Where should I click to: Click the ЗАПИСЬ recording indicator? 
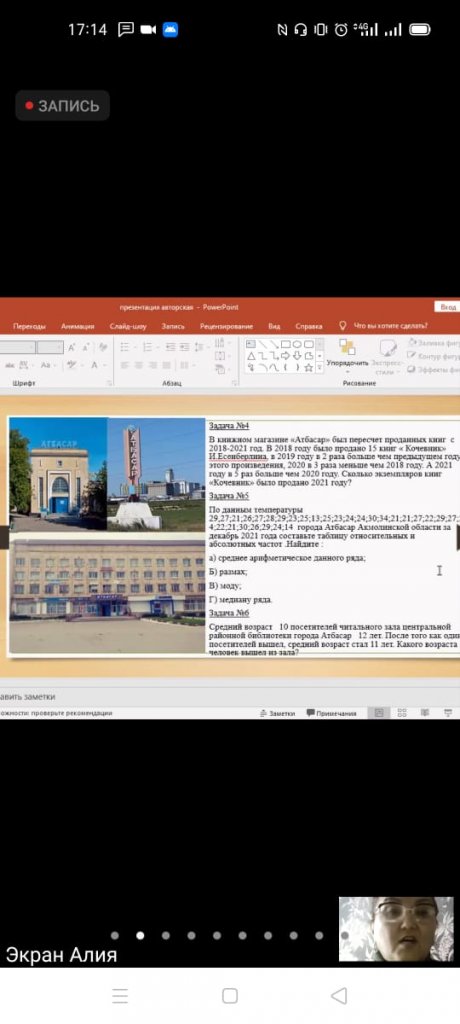click(x=62, y=106)
